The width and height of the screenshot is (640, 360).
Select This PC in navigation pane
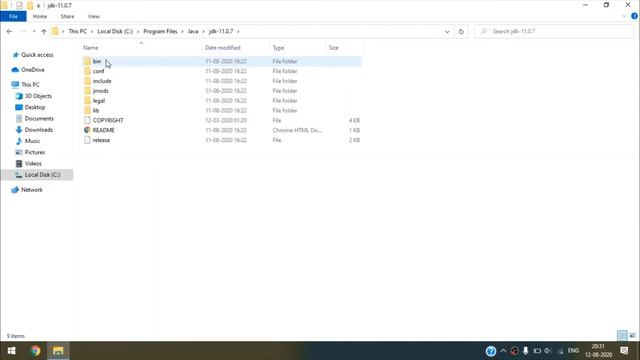30,84
